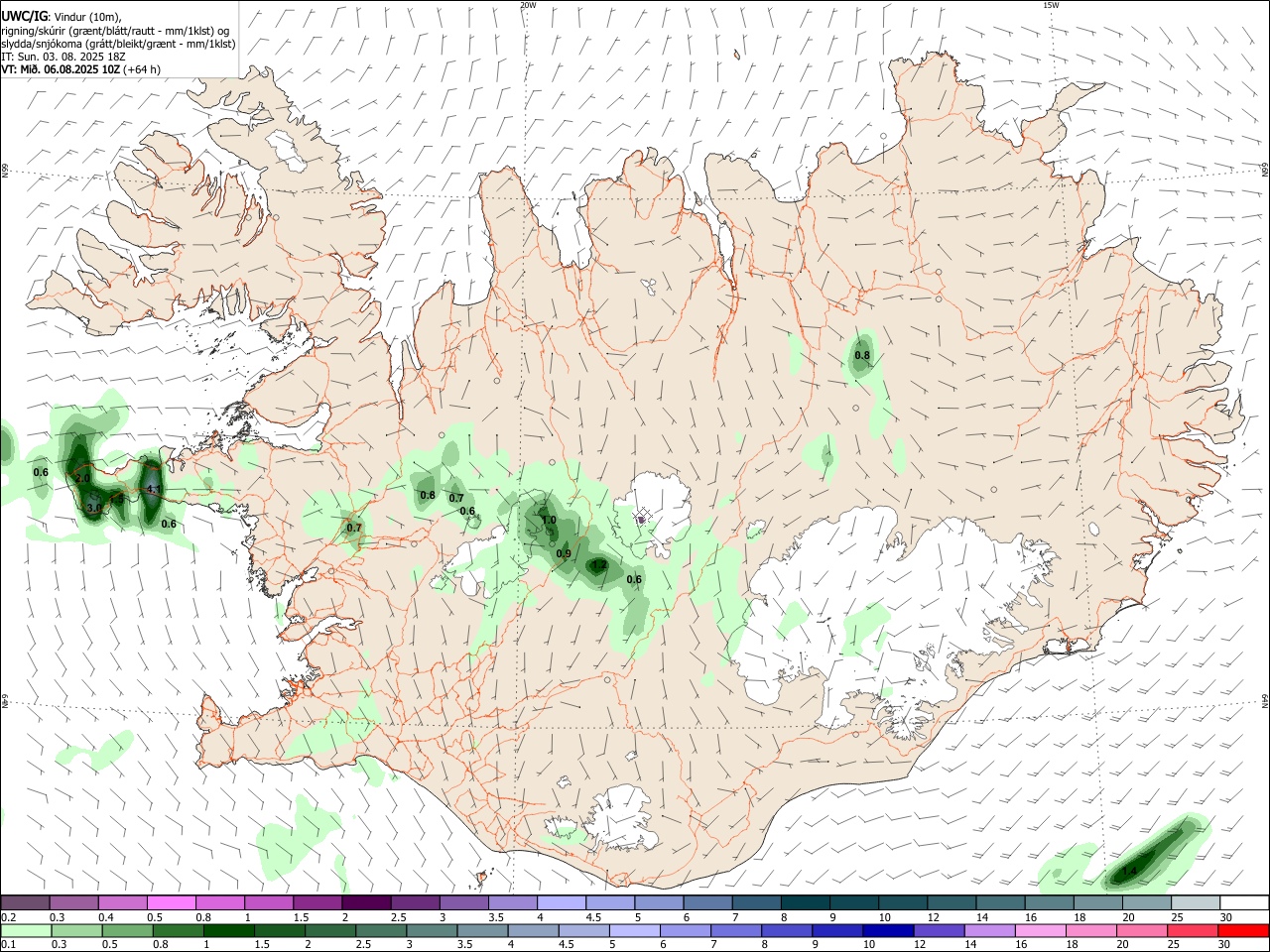
Task: Click the 'IT: Sun. 03. 08. 2025 18Z' line
Action: (x=63, y=57)
